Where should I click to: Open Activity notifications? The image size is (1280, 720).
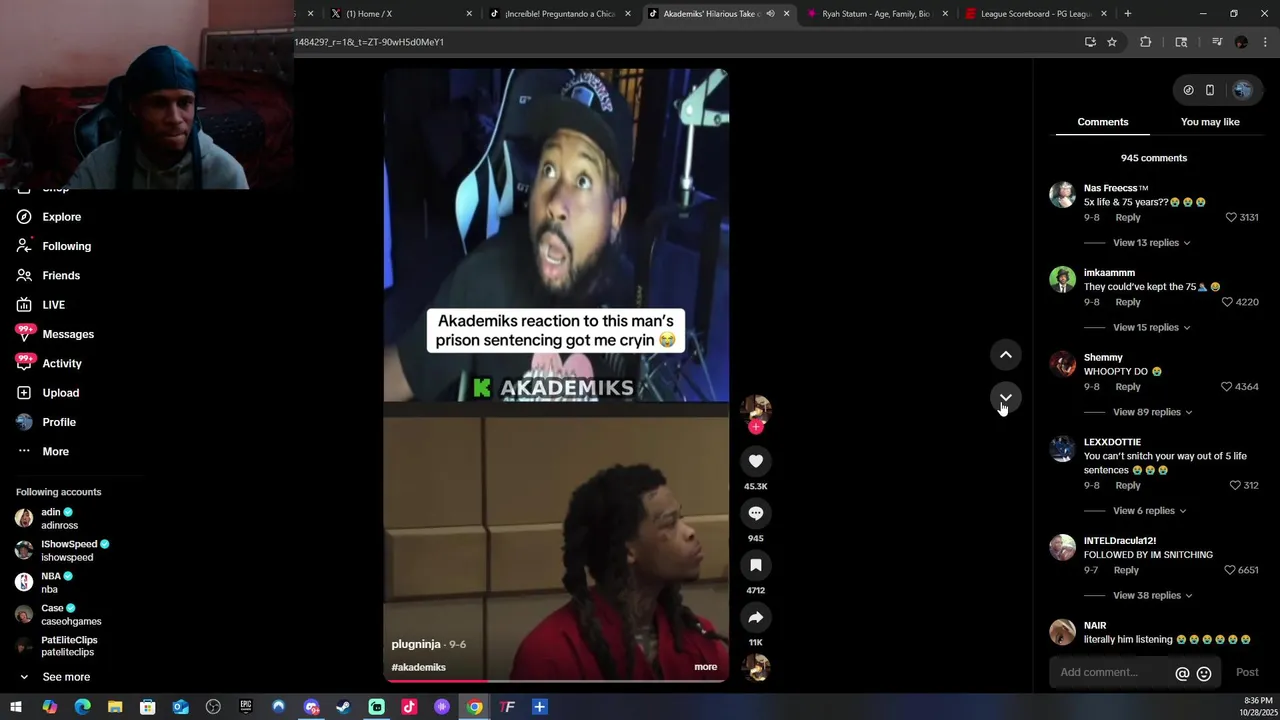click(x=49, y=363)
